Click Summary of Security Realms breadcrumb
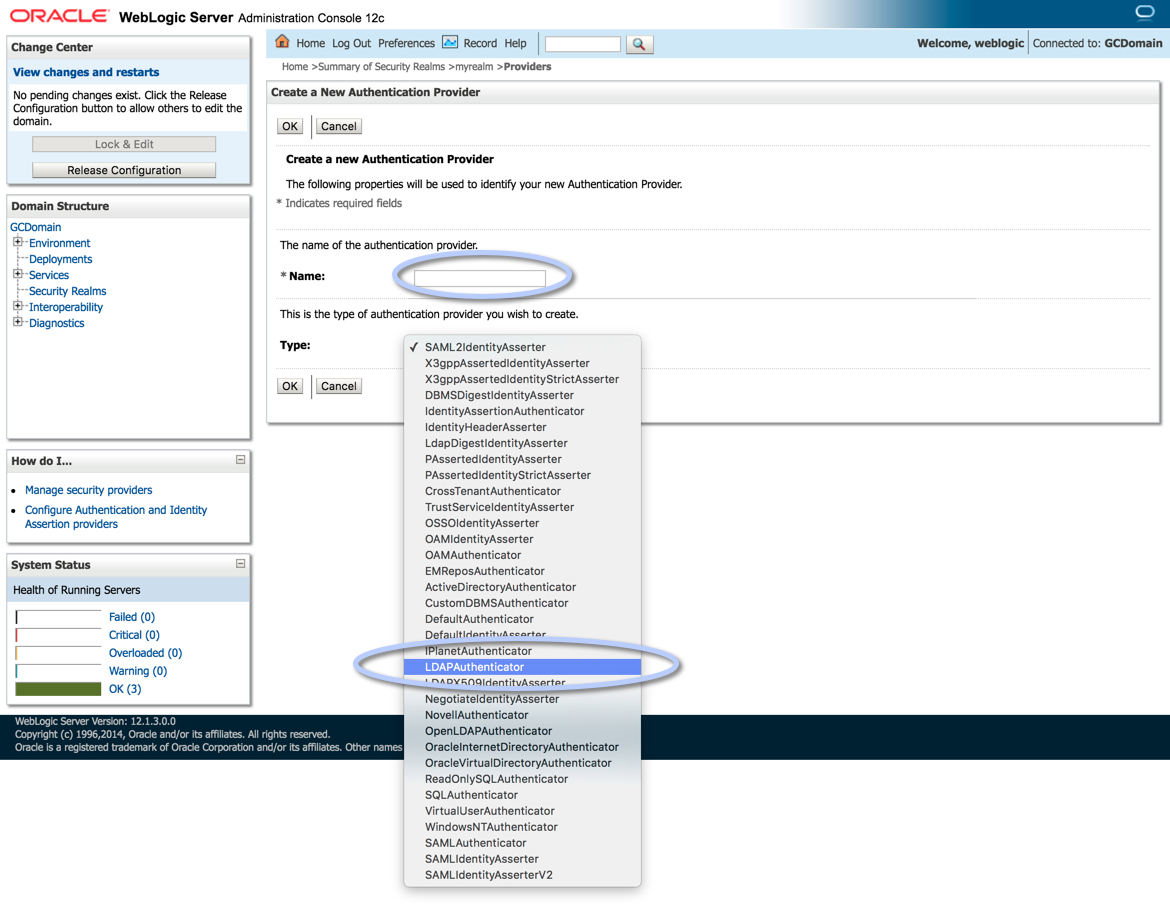 click(x=381, y=66)
